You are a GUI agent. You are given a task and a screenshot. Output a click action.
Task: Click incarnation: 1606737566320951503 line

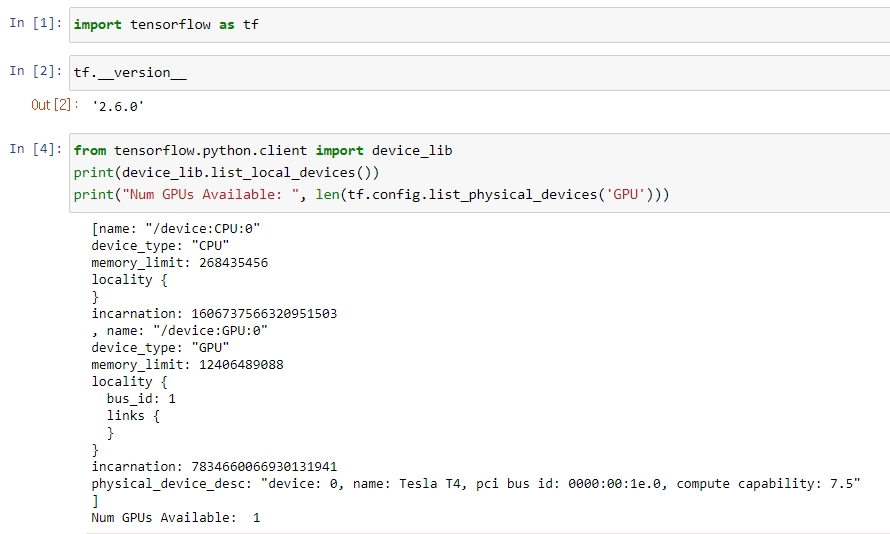click(215, 314)
